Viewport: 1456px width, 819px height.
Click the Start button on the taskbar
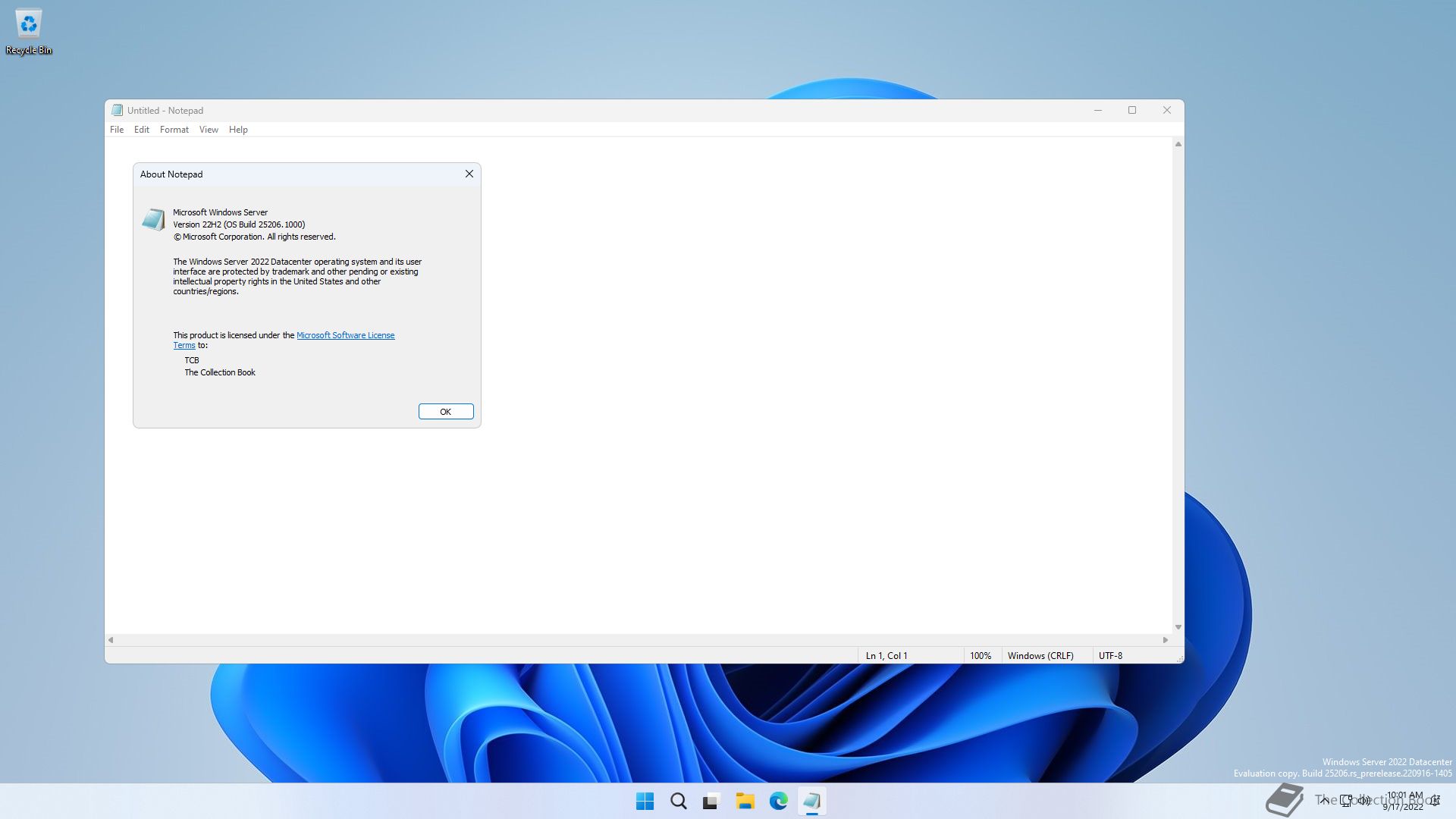[645, 801]
